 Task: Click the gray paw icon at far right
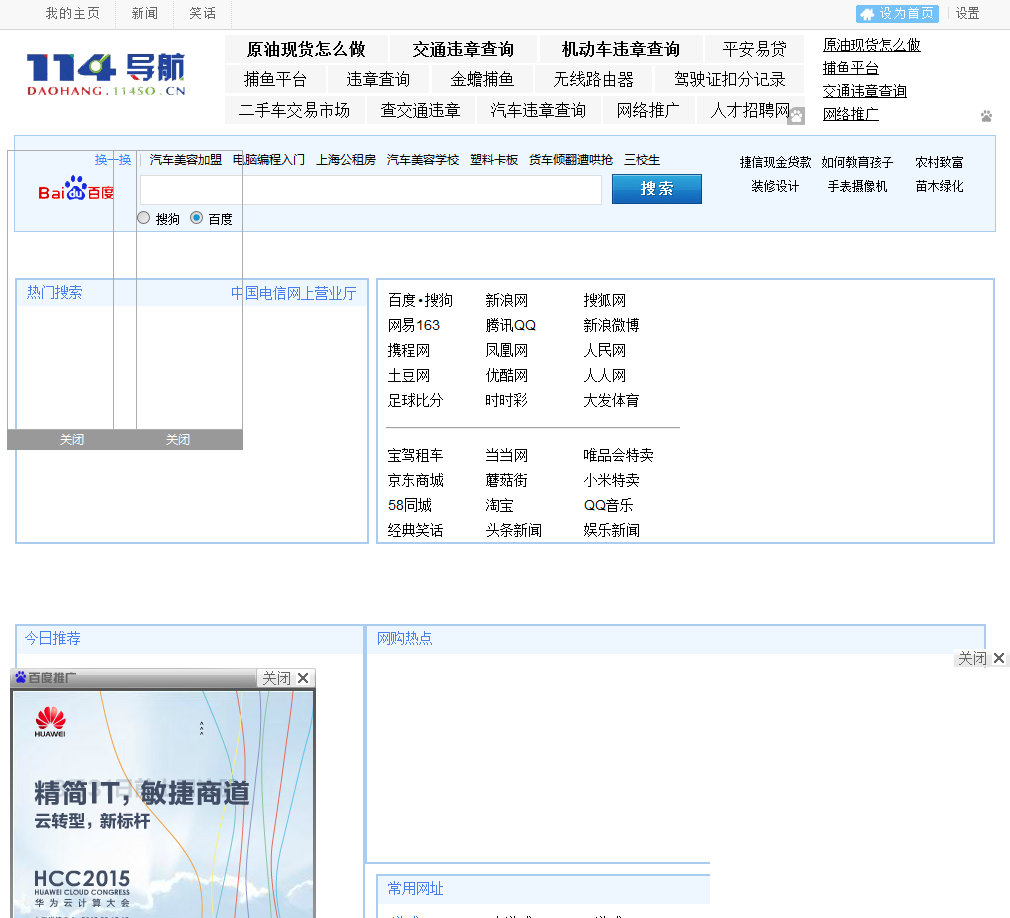[x=986, y=117]
